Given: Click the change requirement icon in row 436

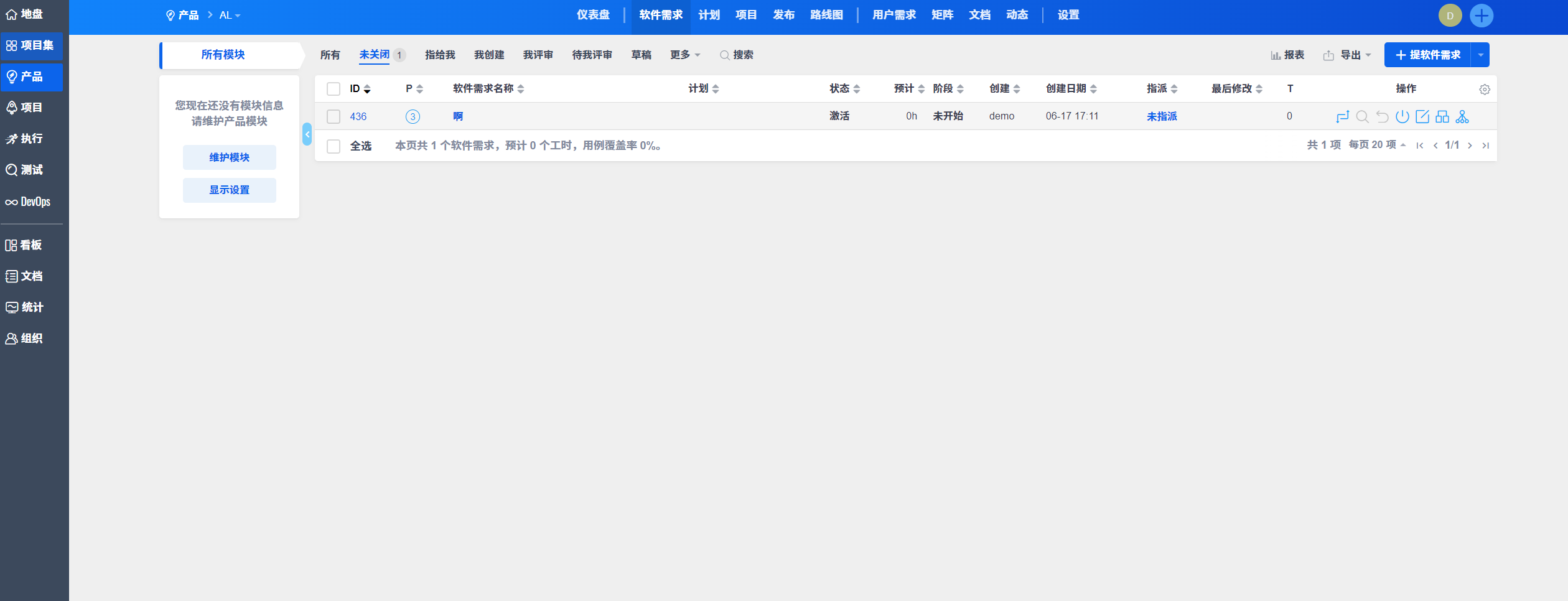Looking at the screenshot, I should click(1342, 116).
